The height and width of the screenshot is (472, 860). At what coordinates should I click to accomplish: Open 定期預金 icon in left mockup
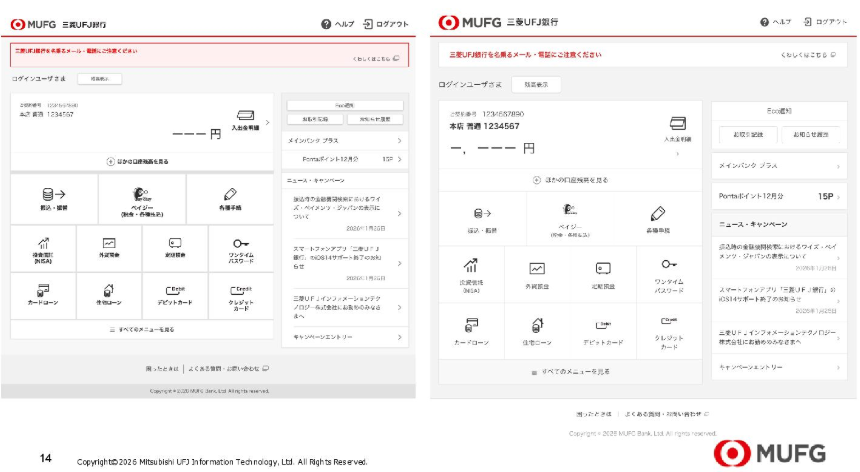(x=175, y=243)
